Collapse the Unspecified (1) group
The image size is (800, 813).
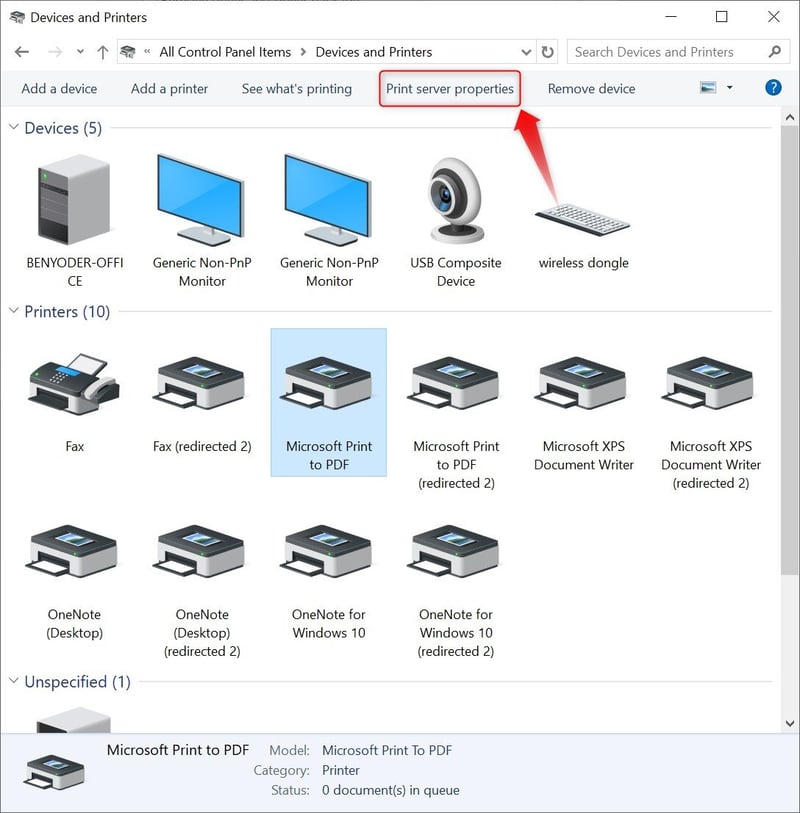(14, 681)
